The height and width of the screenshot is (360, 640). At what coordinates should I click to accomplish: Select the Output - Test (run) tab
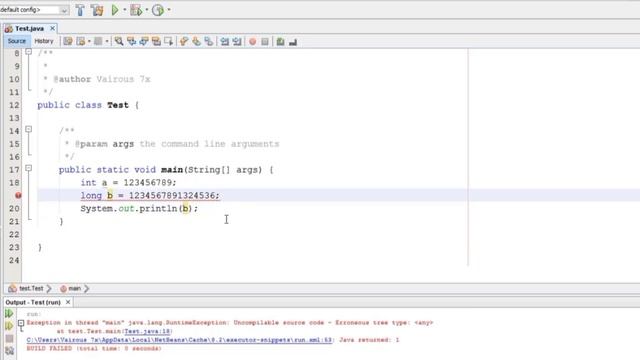click(x=33, y=302)
